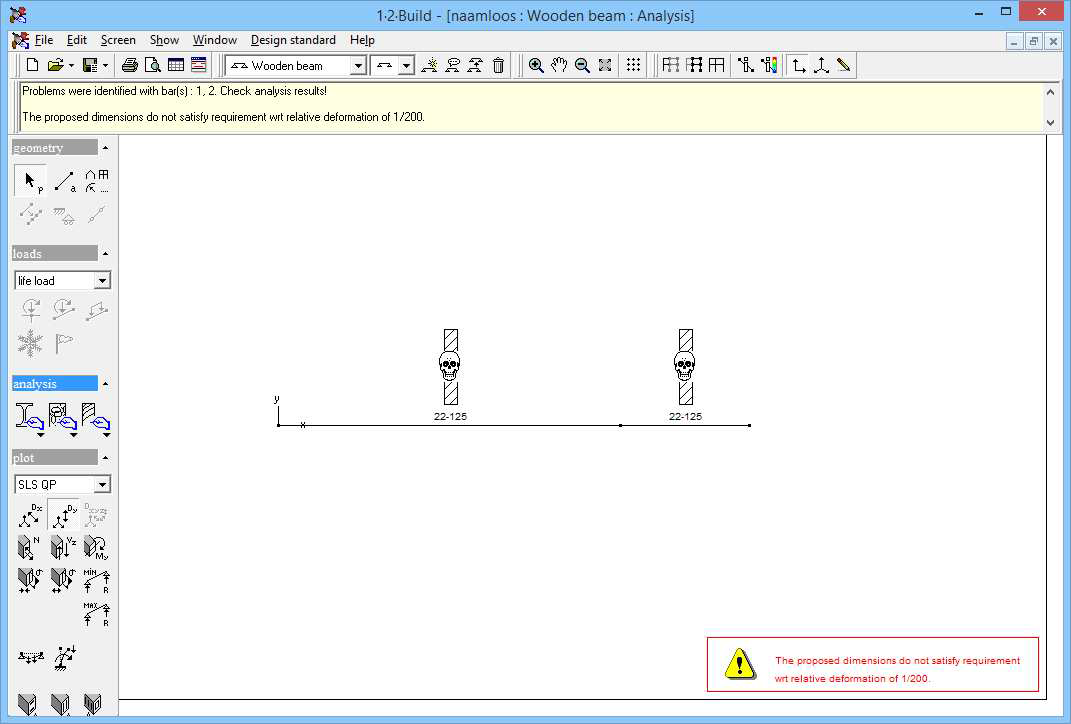Viewport: 1071px width, 724px height.
Task: Plot the normal force N diagram
Action: click(30, 546)
